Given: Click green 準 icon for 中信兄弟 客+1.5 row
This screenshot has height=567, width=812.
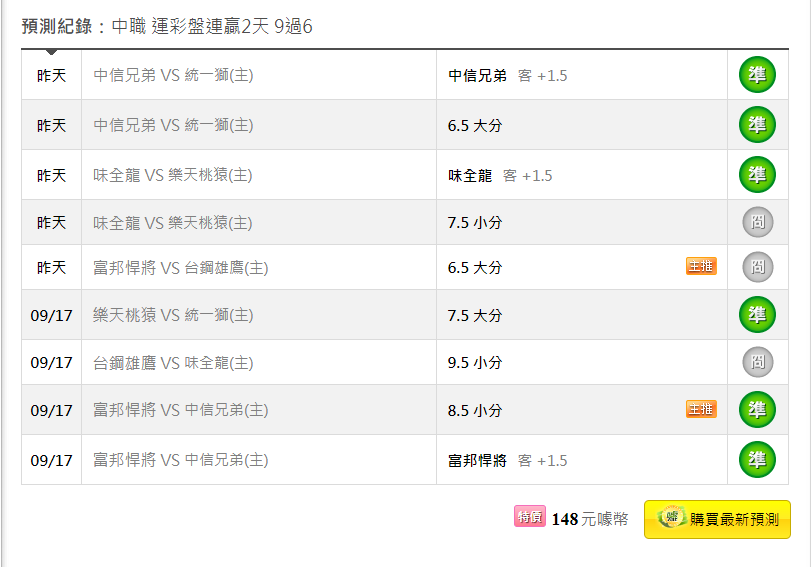Looking at the screenshot, I should (757, 75).
